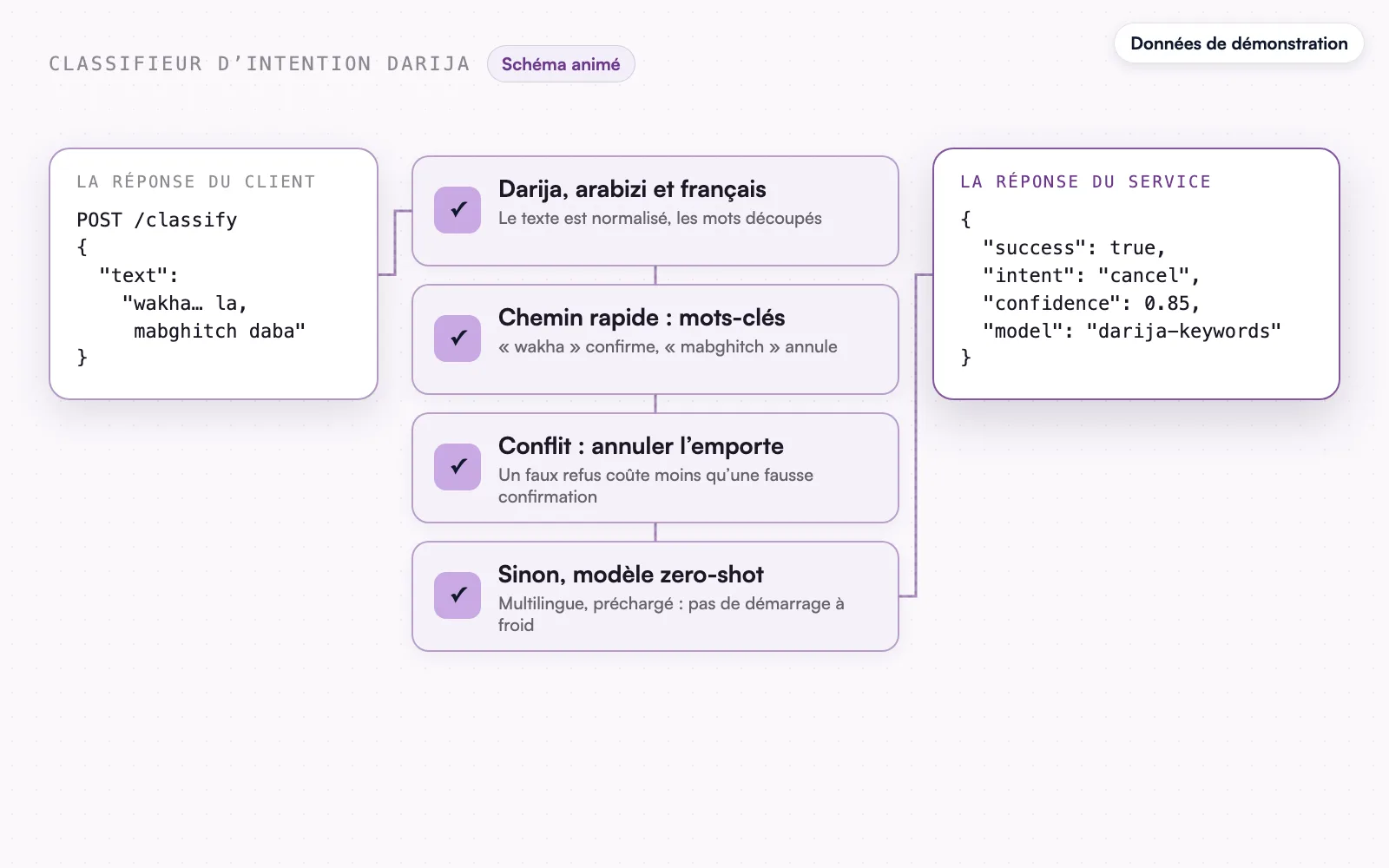Click the La réponse du service panel header
Image resolution: width=1389 pixels, height=868 pixels.
tap(1085, 181)
